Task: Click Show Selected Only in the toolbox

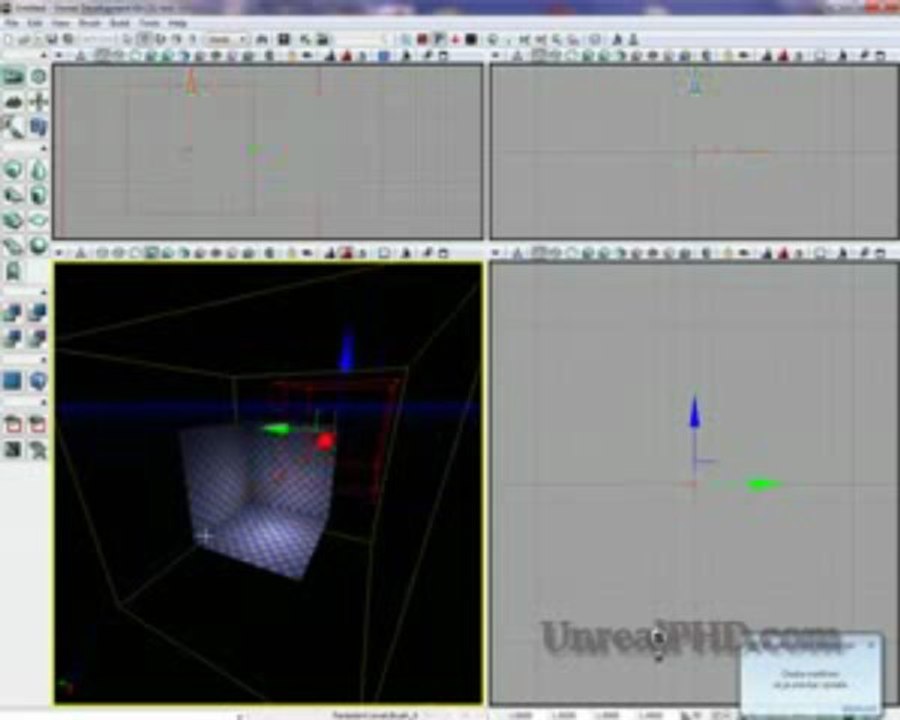Action: (14, 425)
